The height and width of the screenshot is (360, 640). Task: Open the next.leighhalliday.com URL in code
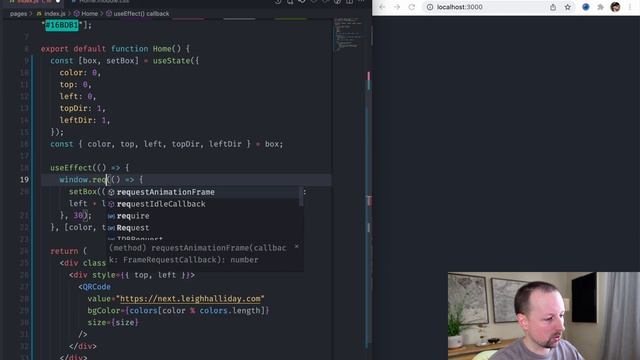[190, 299]
